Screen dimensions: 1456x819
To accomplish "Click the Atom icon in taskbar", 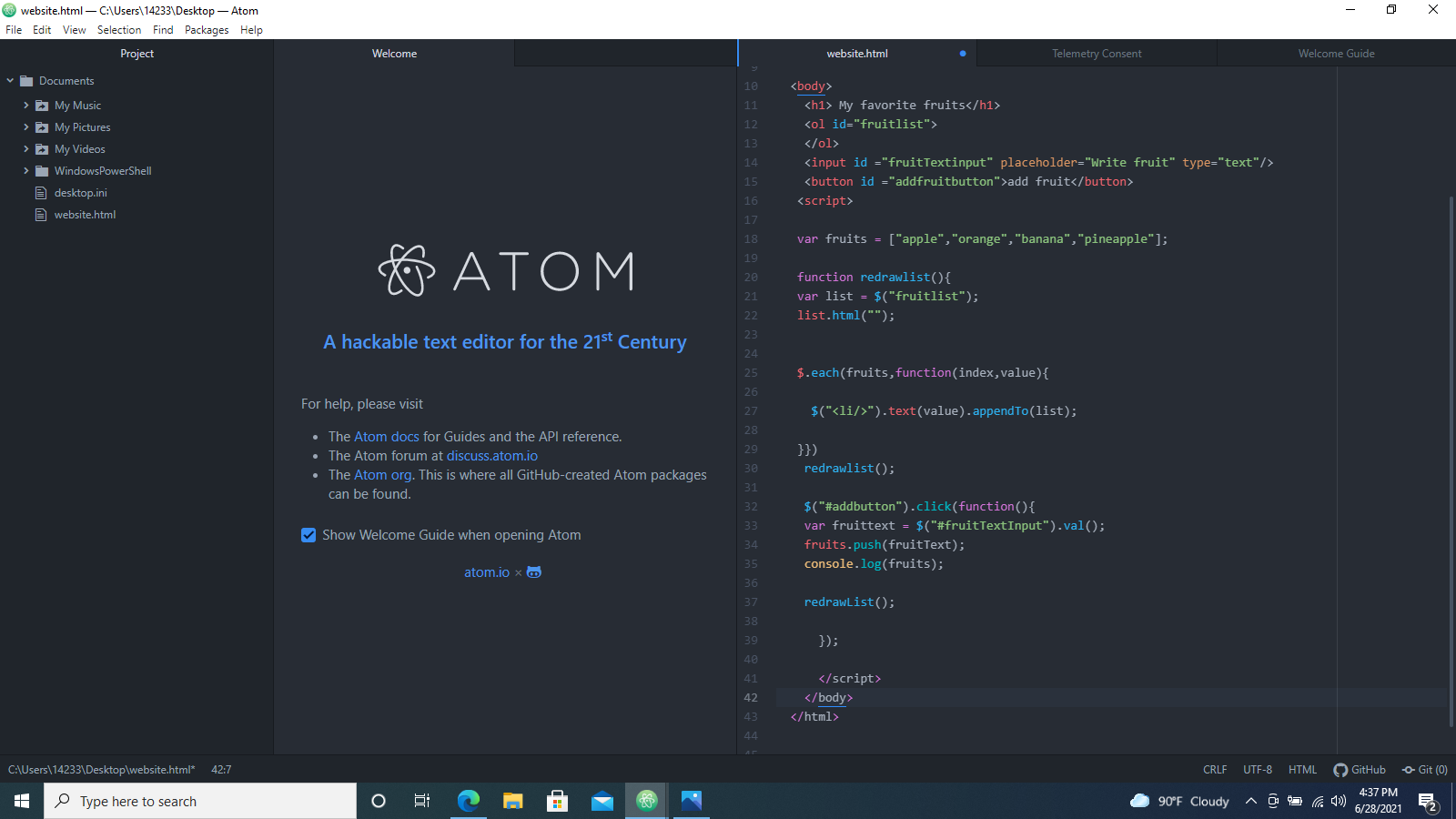I will click(647, 801).
